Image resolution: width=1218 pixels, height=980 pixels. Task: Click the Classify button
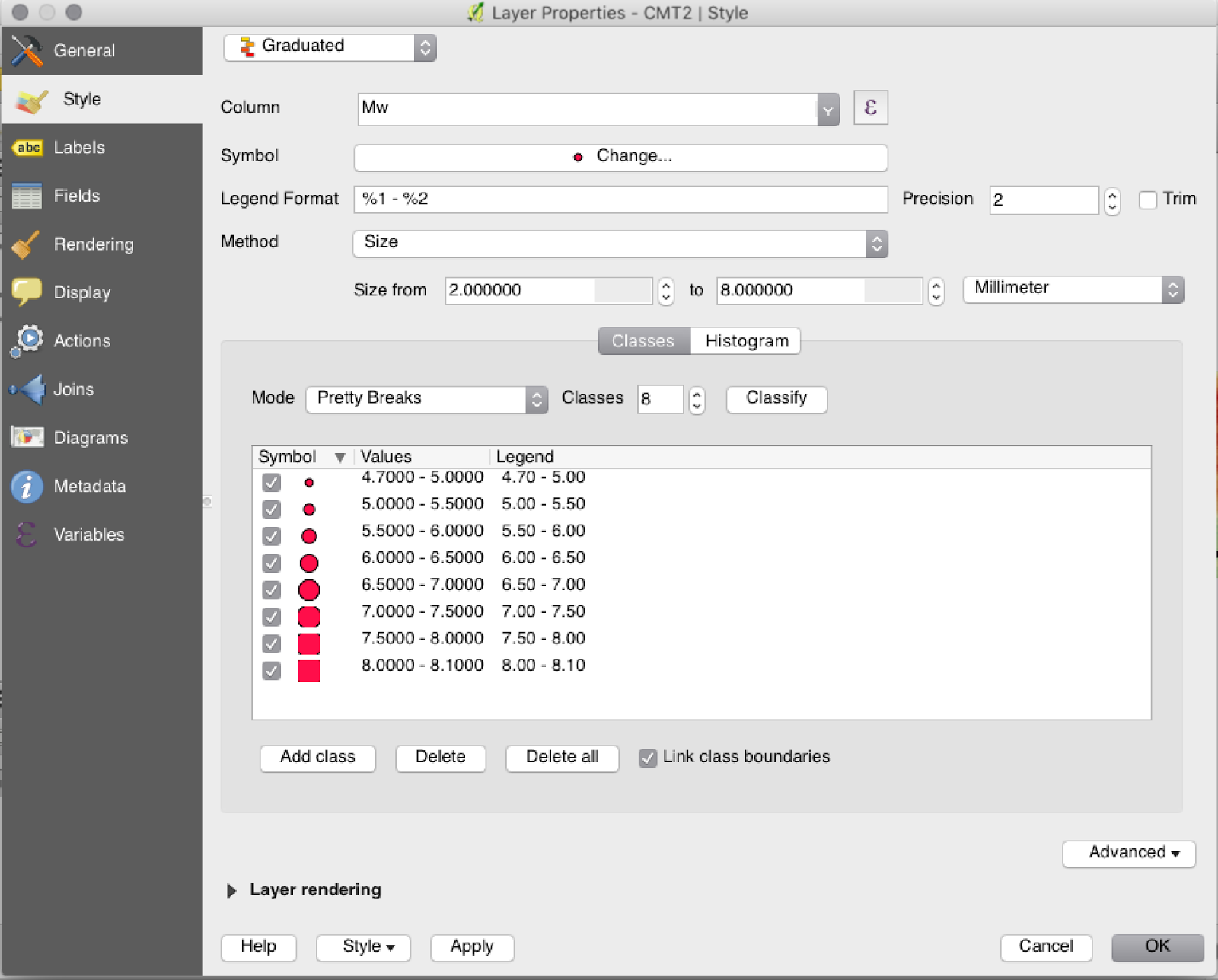[x=776, y=398]
